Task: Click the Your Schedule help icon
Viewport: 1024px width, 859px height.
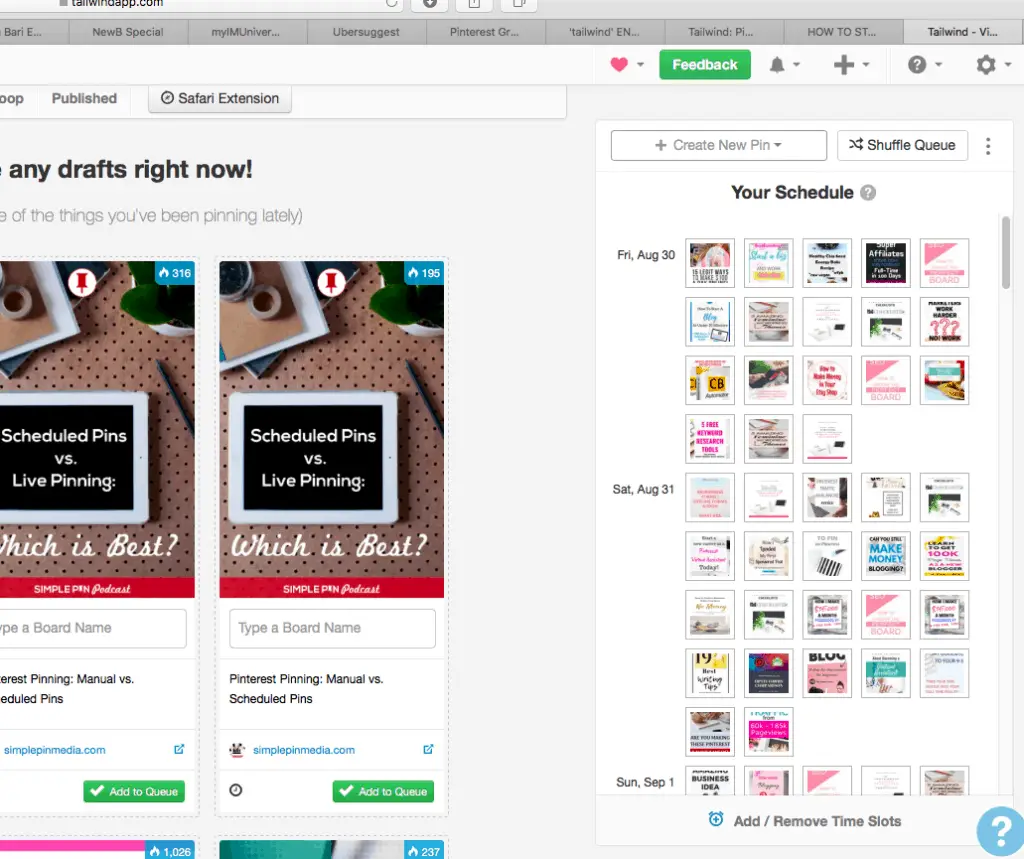Action: pyautogui.click(x=868, y=193)
